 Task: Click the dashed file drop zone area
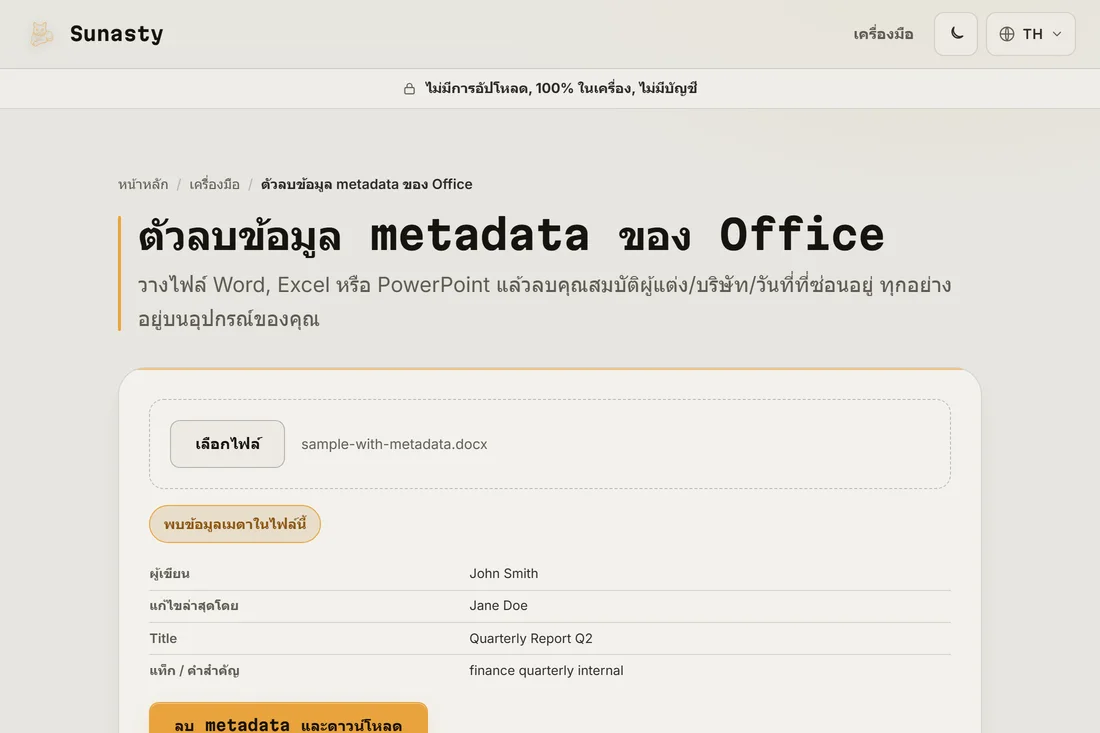point(549,444)
